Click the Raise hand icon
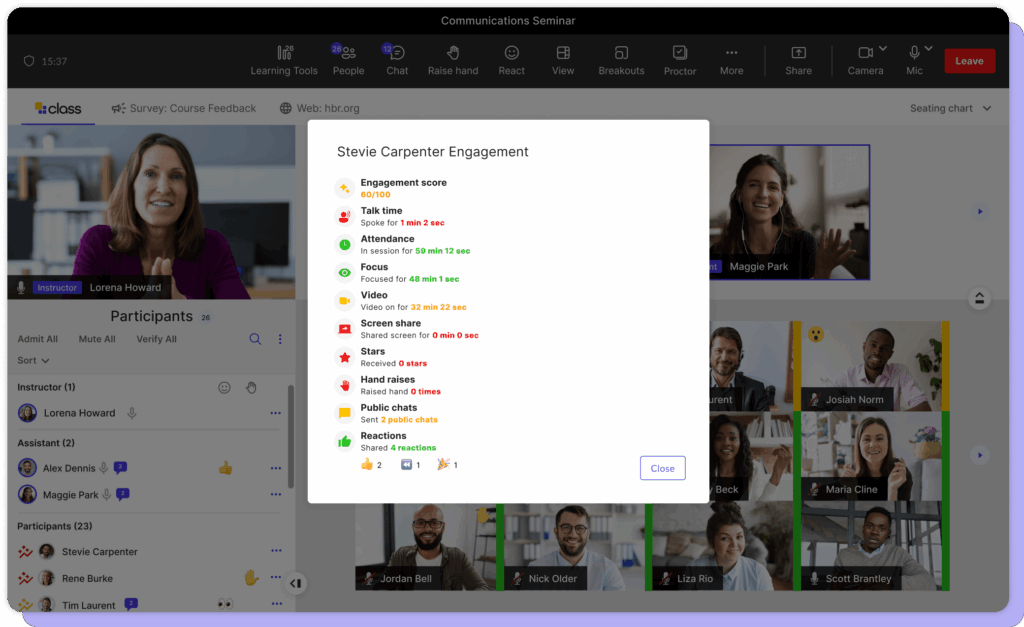This screenshot has width=1024, height=627. click(452, 60)
